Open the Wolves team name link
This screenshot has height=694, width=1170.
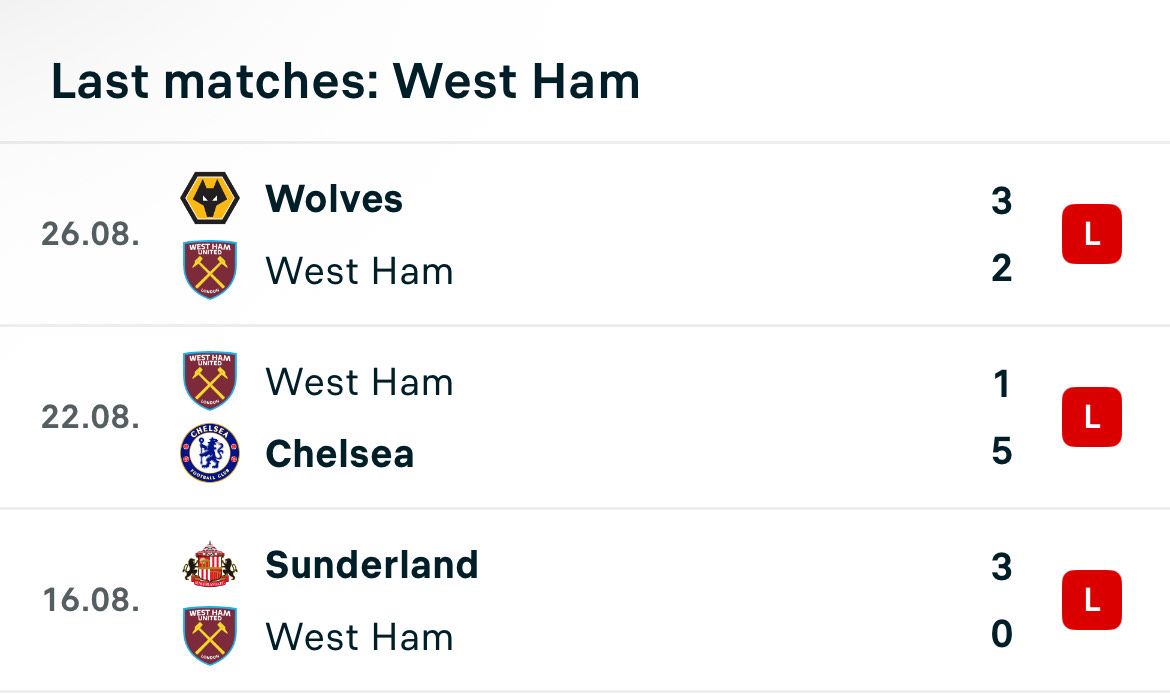click(334, 198)
